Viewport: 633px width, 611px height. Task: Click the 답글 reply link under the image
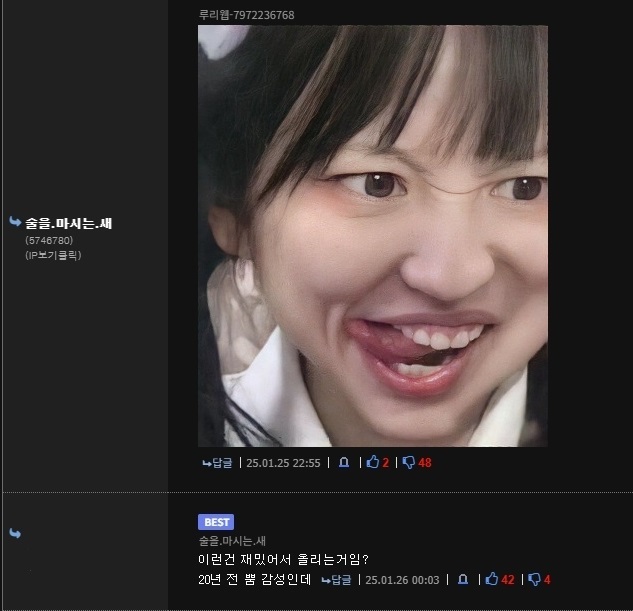coord(217,463)
